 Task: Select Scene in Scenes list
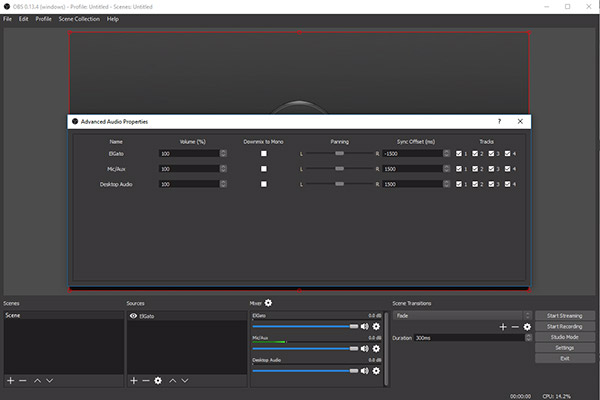(64, 315)
